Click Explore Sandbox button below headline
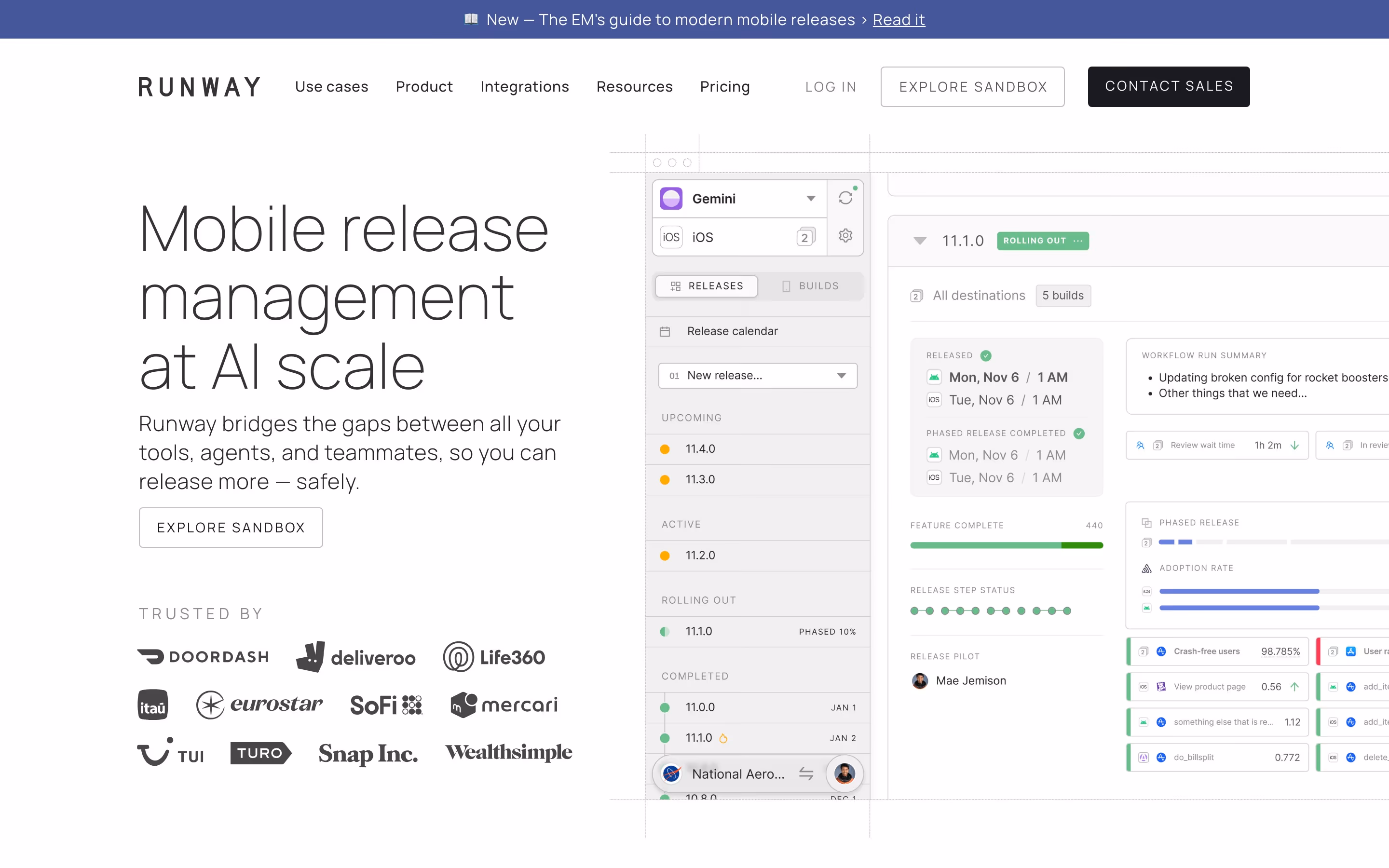Image resolution: width=1389 pixels, height=868 pixels. coord(231,528)
